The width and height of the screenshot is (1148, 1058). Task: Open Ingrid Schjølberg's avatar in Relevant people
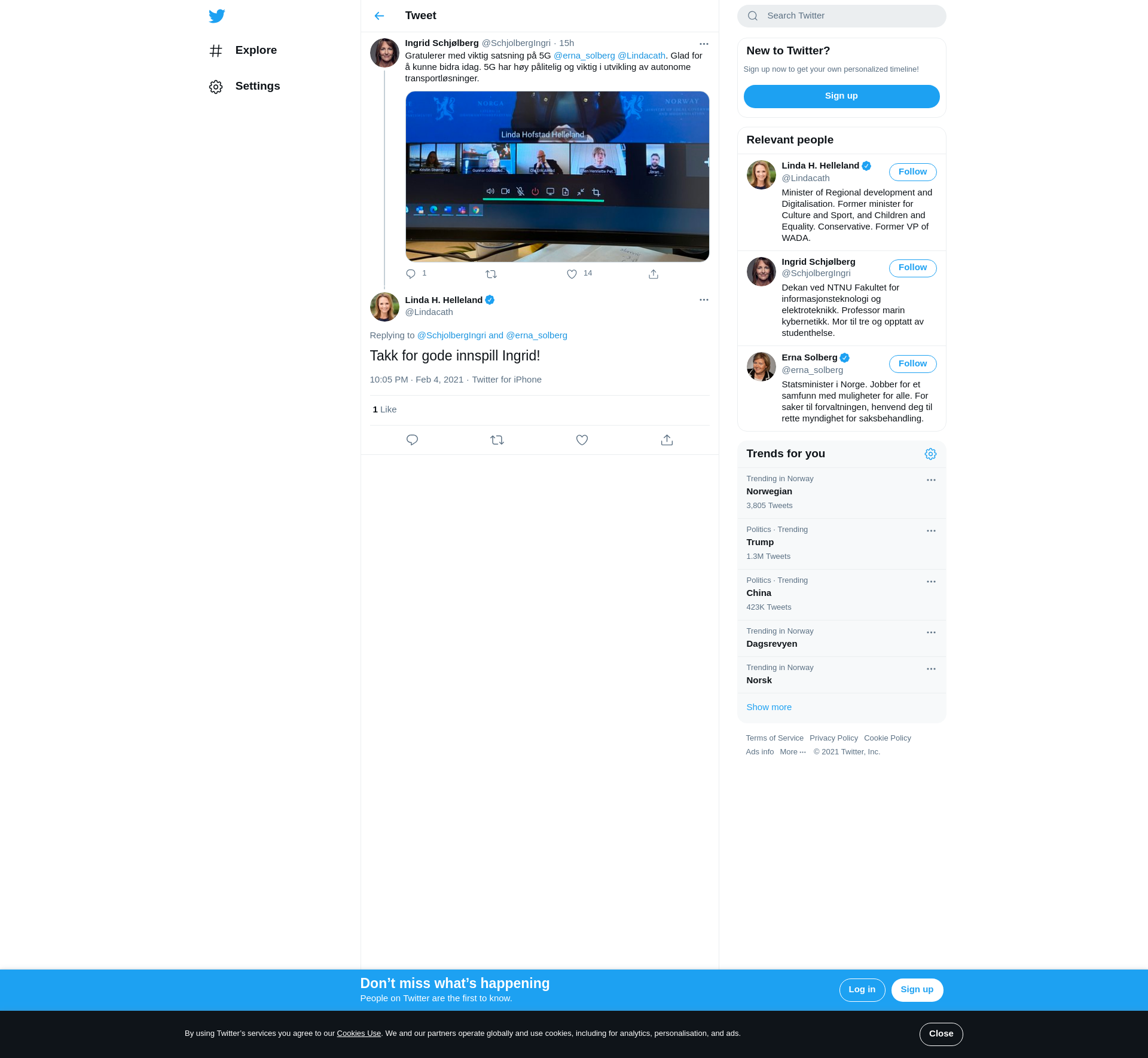click(761, 271)
